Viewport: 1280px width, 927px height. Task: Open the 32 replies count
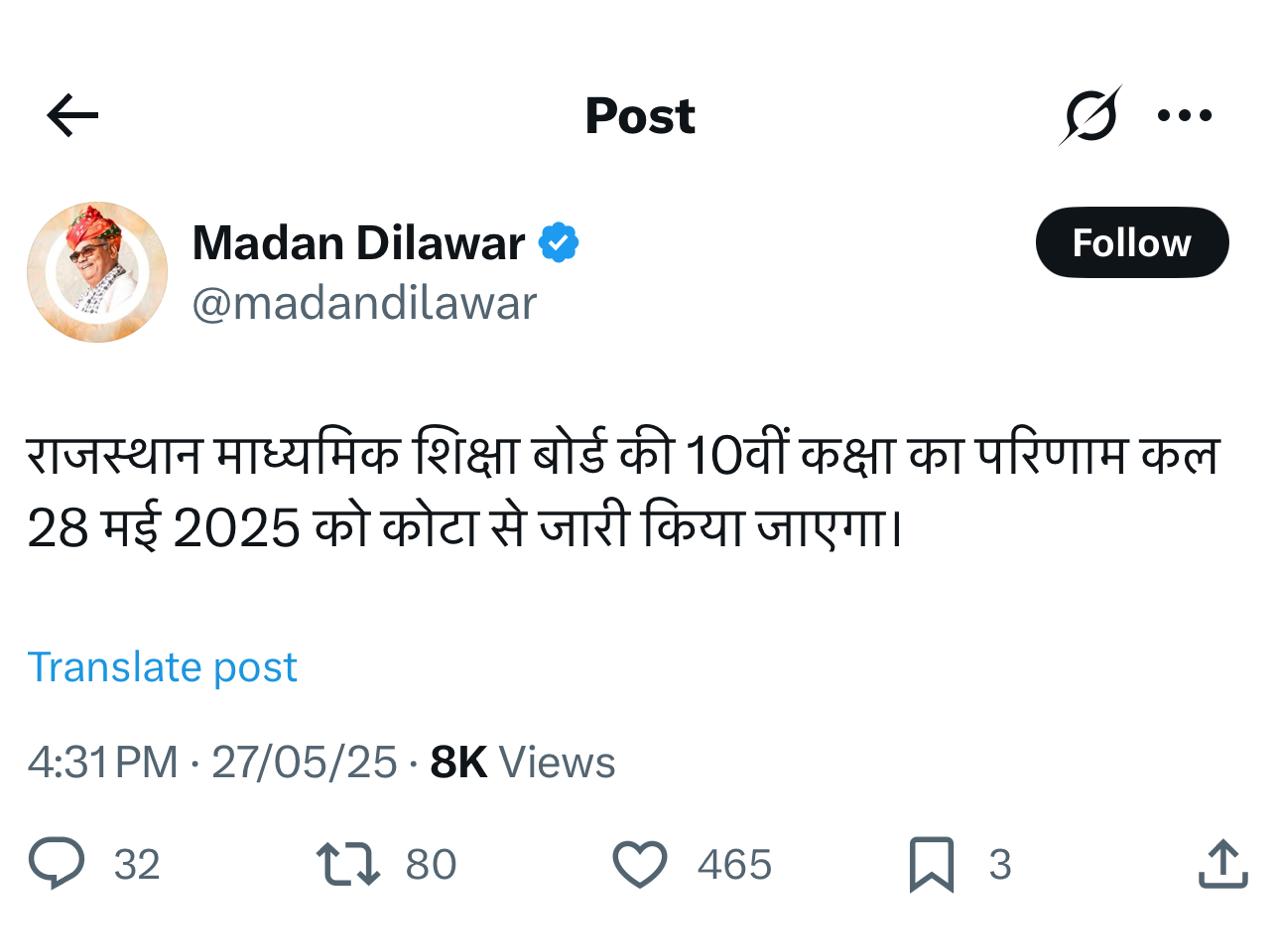[137, 865]
